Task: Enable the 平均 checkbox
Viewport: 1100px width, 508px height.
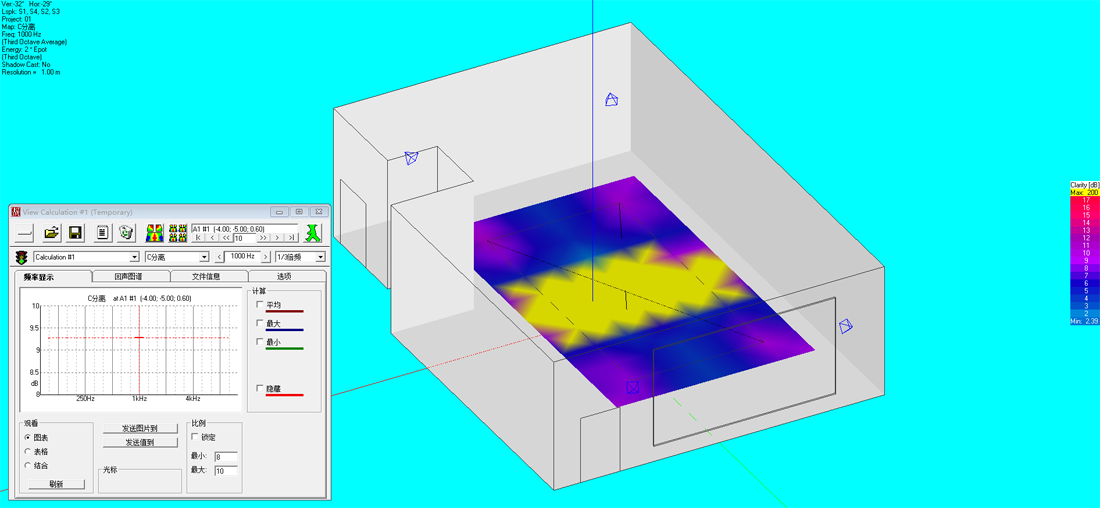Action: (261, 305)
